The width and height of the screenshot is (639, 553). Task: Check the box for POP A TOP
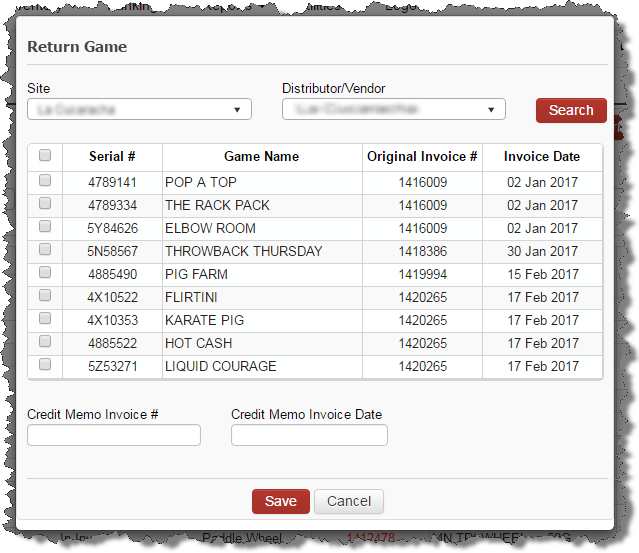point(45,180)
